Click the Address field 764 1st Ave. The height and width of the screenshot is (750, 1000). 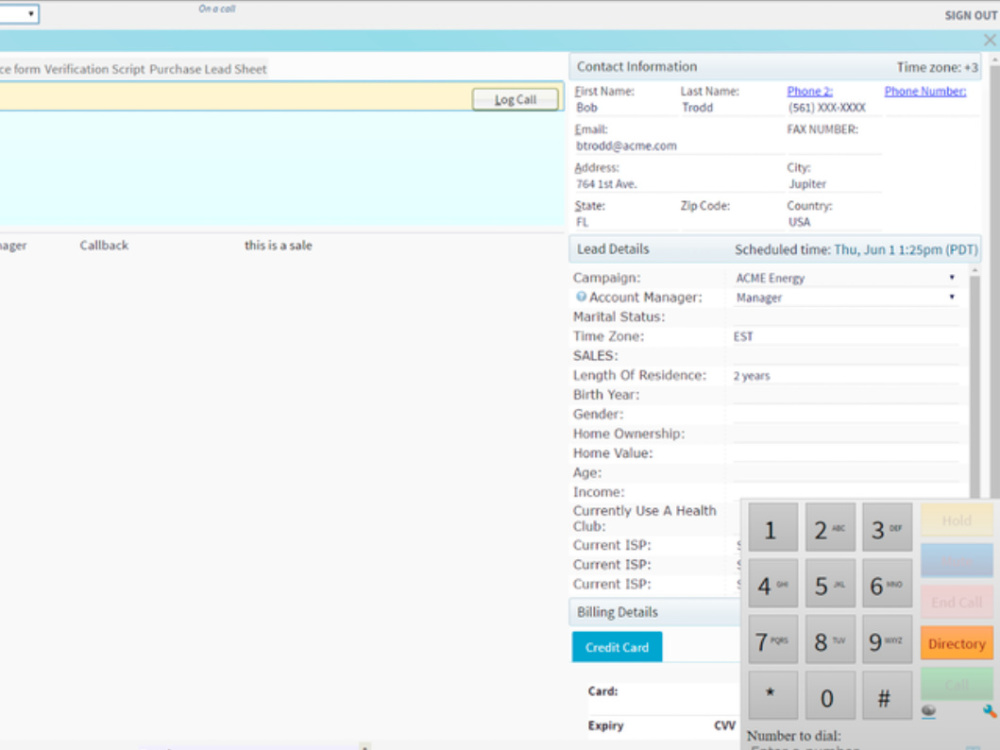678,184
